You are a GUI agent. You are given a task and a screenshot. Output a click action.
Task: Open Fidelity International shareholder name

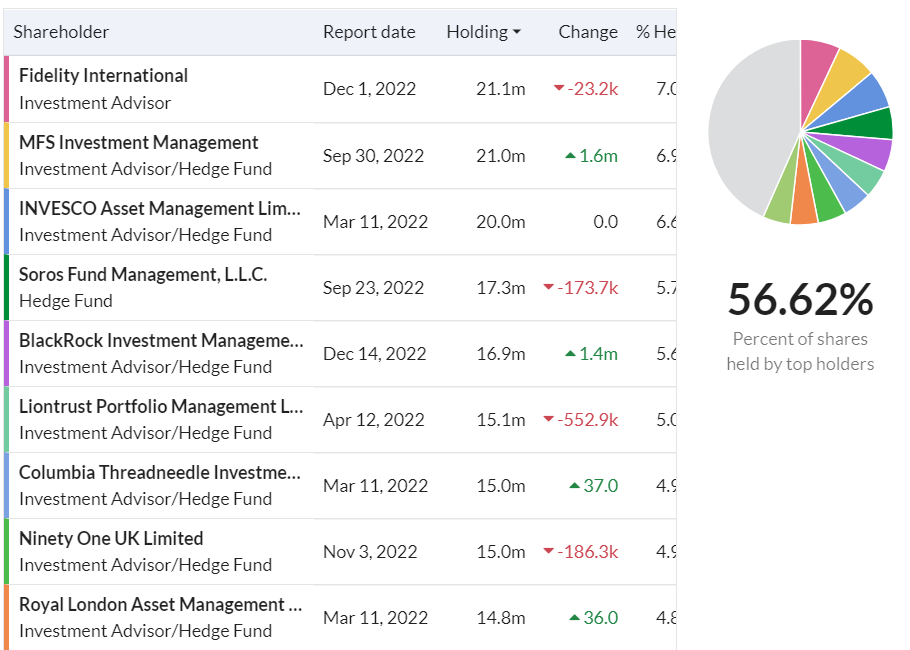[x=103, y=75]
